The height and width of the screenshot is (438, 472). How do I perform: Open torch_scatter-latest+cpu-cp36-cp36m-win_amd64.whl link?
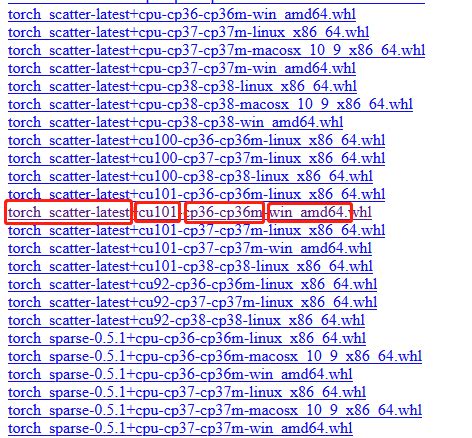tap(182, 14)
